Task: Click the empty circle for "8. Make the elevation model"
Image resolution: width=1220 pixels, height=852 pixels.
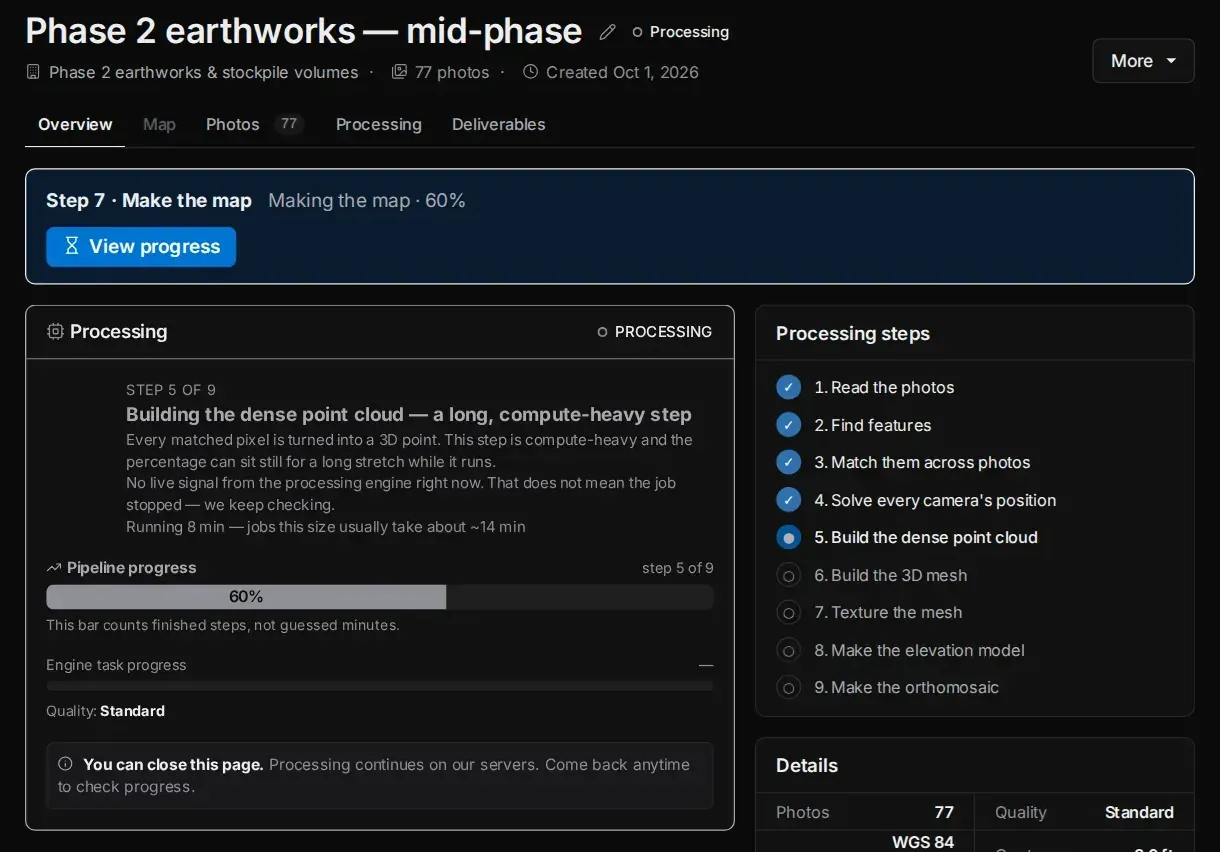Action: [789, 650]
